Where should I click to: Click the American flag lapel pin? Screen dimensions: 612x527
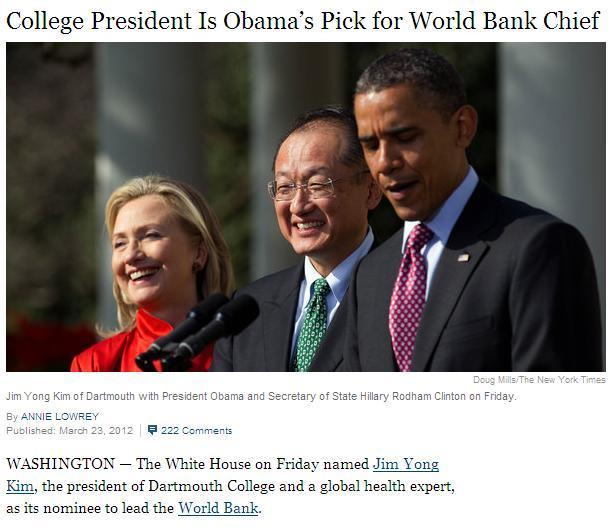463,257
